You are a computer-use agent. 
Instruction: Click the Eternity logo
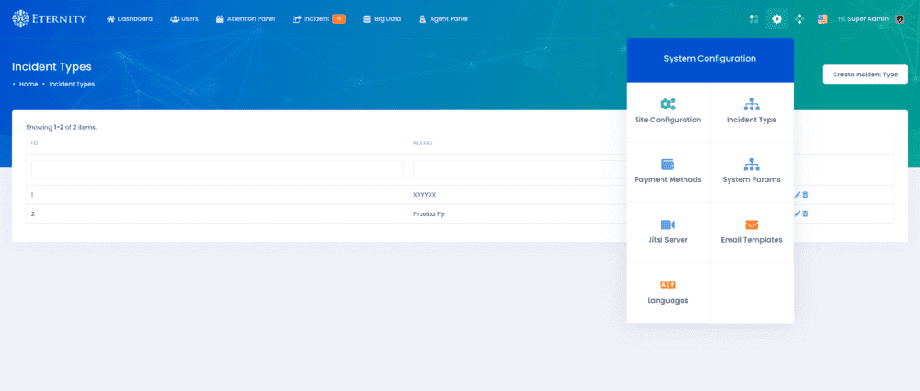coord(49,19)
